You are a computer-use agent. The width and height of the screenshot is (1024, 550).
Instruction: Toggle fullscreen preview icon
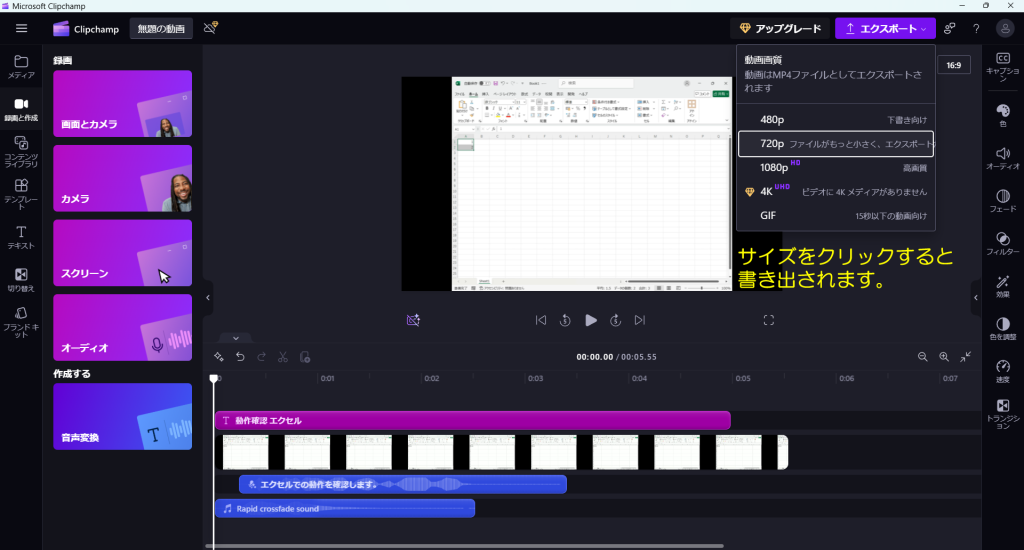[x=769, y=320]
